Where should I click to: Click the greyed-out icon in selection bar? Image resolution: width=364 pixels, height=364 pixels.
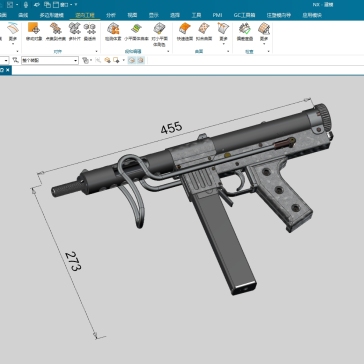(98, 60)
